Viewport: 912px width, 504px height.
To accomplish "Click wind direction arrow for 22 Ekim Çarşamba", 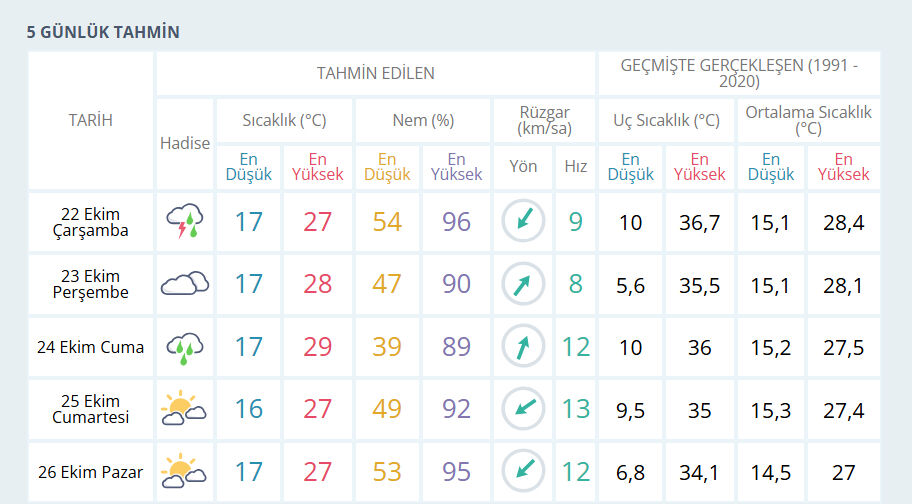I will [523, 221].
